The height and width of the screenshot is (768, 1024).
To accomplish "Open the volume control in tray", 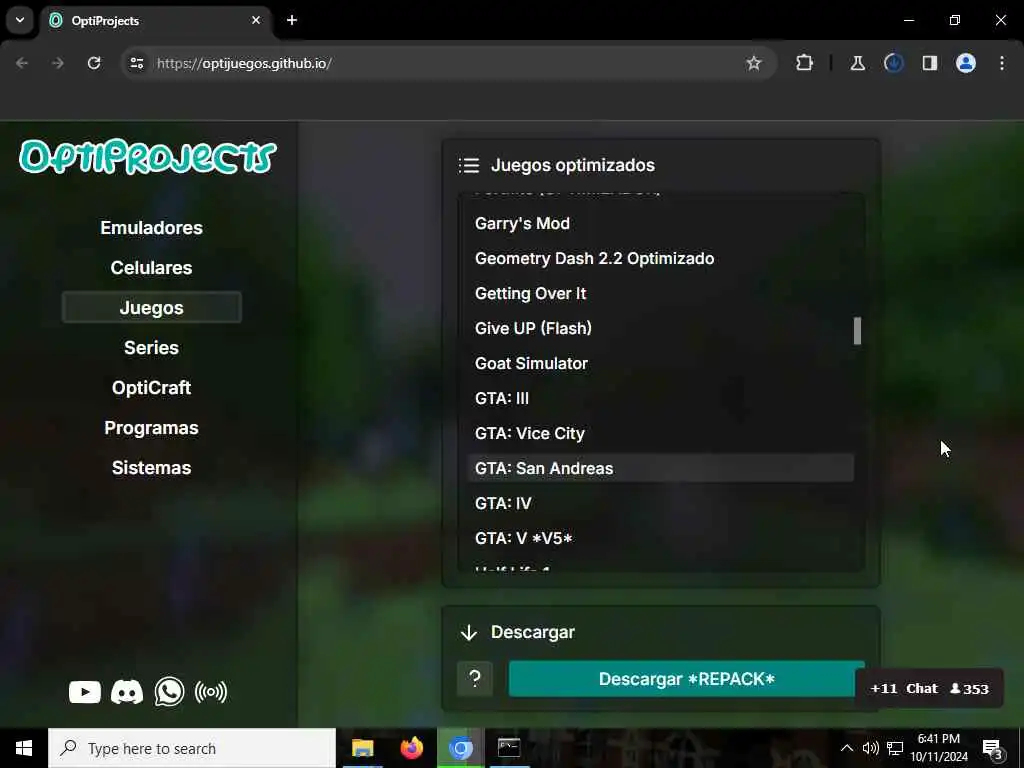I will pyautogui.click(x=870, y=748).
